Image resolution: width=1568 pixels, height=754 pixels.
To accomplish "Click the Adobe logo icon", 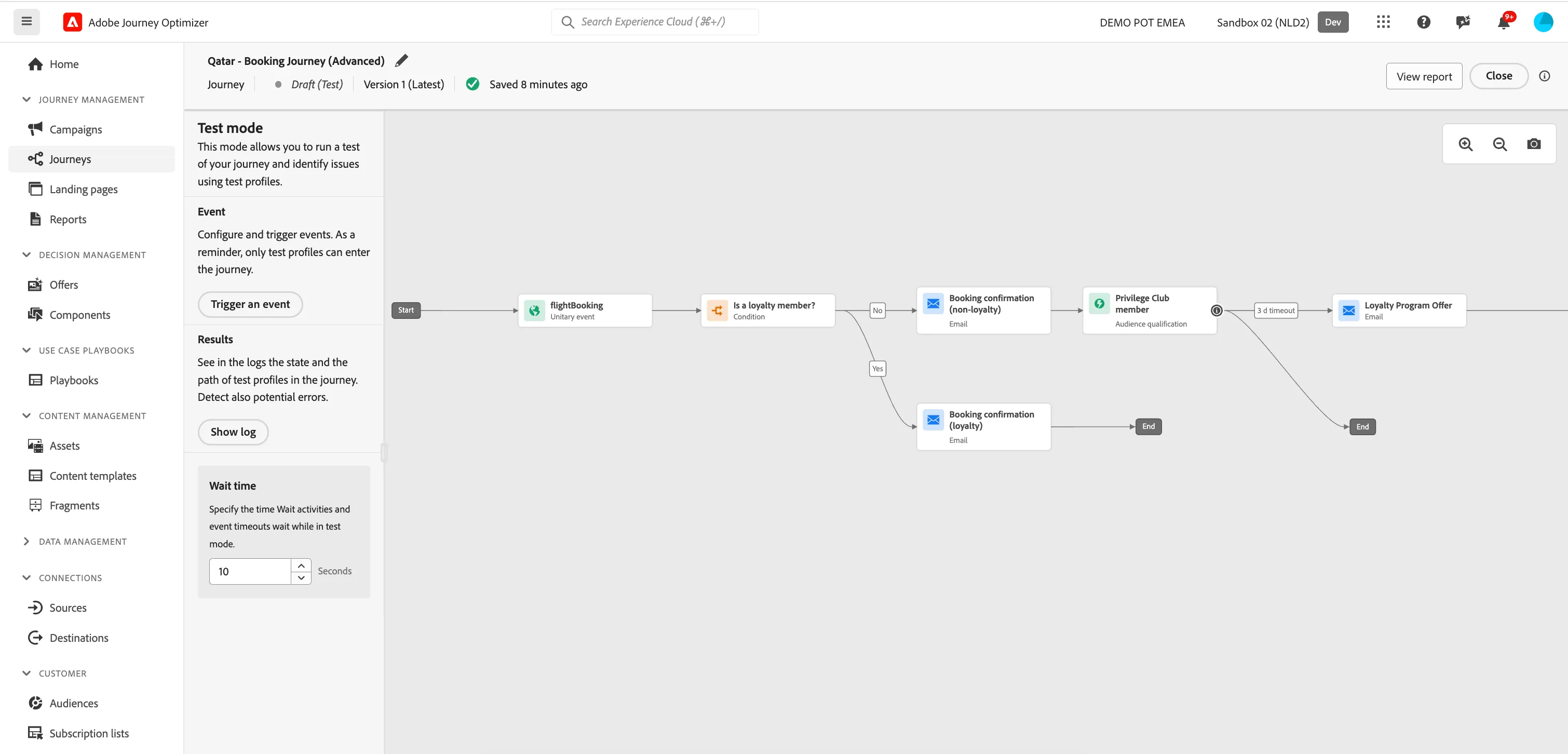I will pyautogui.click(x=73, y=22).
